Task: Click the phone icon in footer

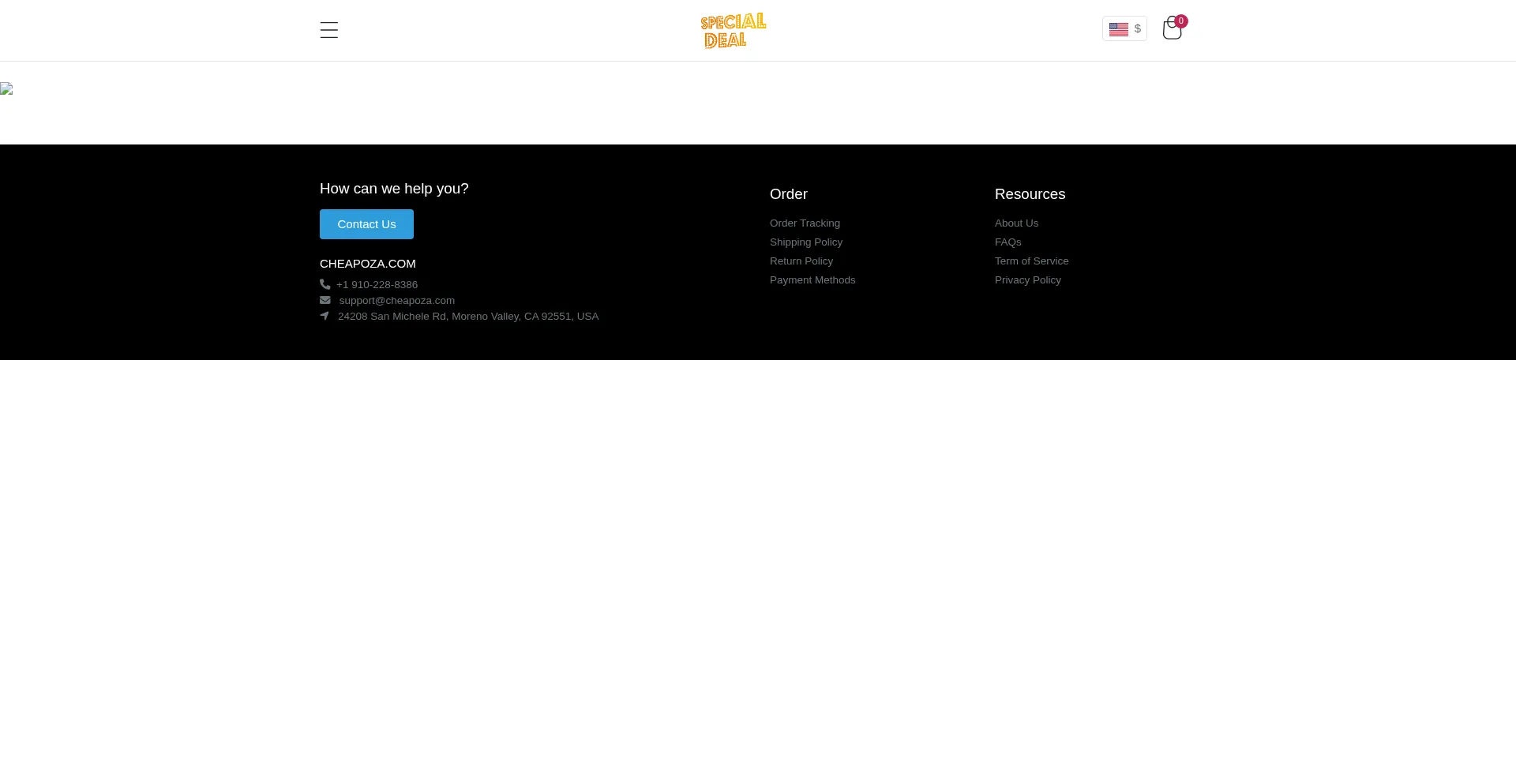Action: coord(325,284)
